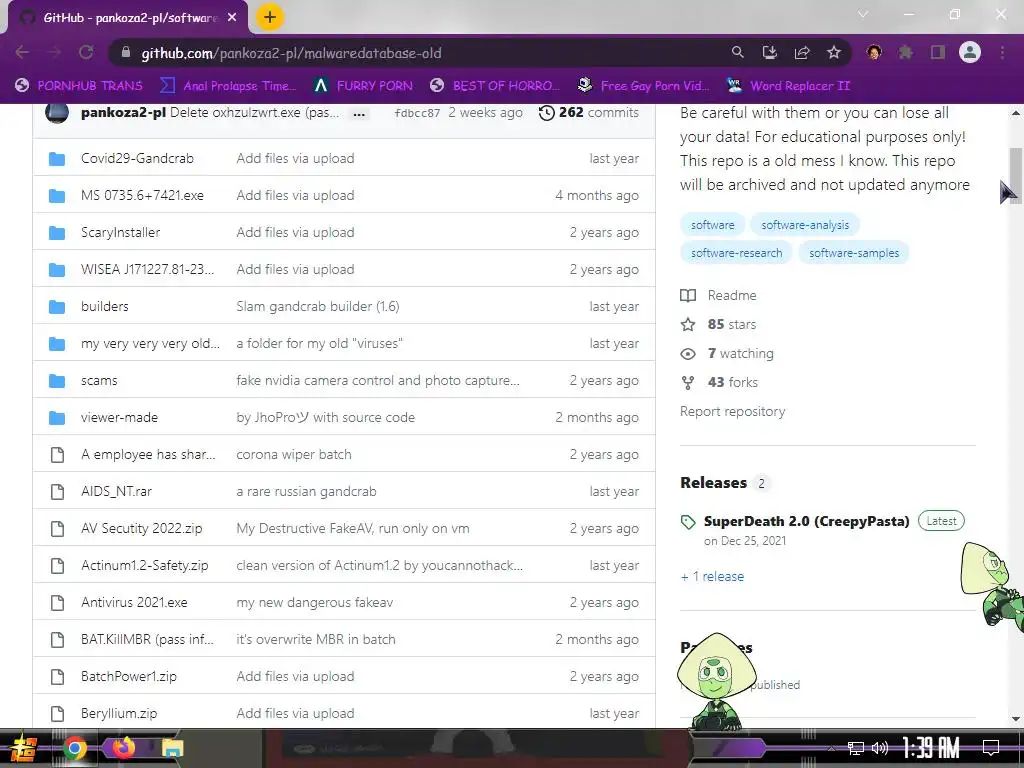Click the page vertical scrollbar thumb
Image resolution: width=1024 pixels, height=768 pixels.
(x=1016, y=176)
